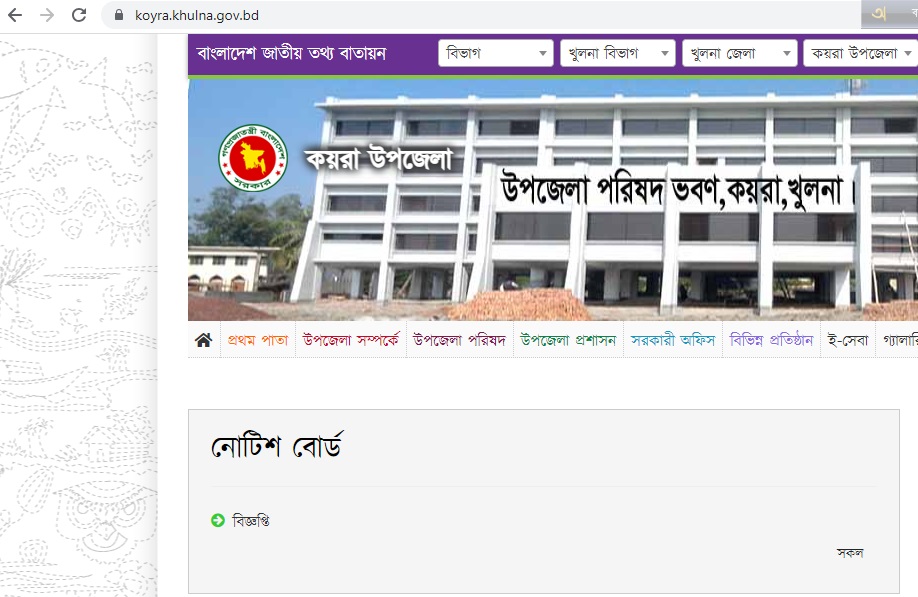This screenshot has height=597, width=918.
Task: Open the খুলনা জেলা dropdown
Action: [x=739, y=53]
